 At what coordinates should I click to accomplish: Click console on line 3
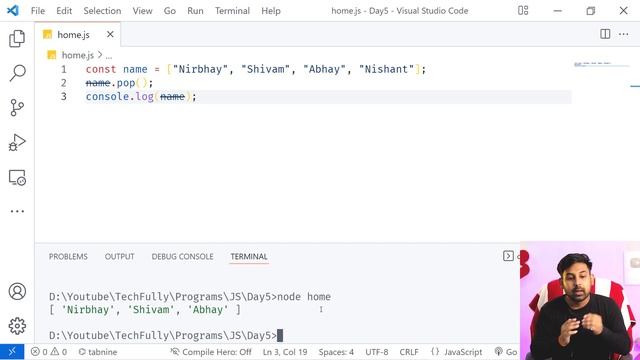(x=107, y=96)
